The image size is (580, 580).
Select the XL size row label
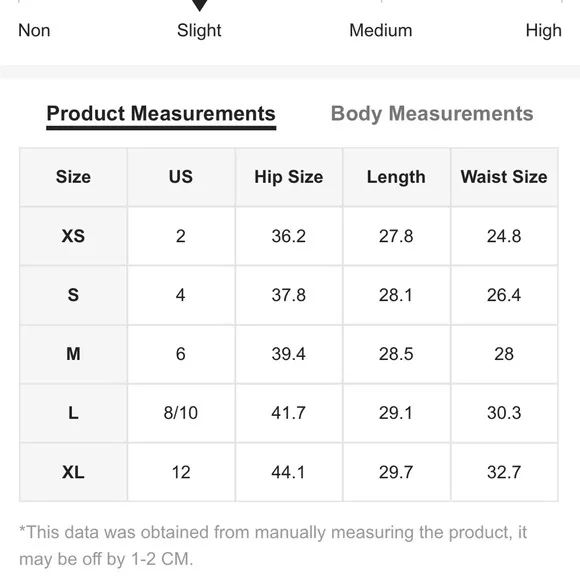point(73,472)
